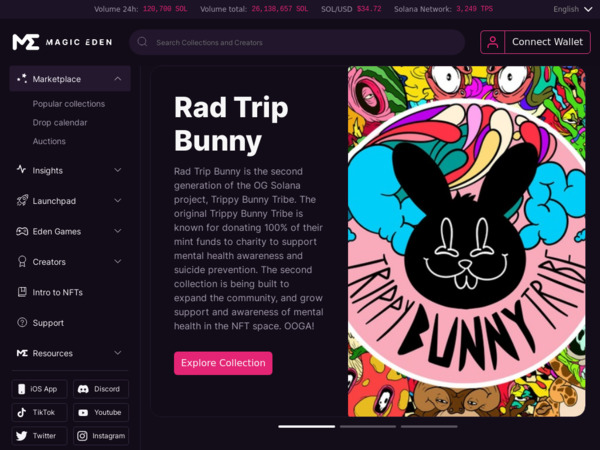This screenshot has height=450, width=600.
Task: Open Popular collections submenu item
Action: click(x=68, y=104)
